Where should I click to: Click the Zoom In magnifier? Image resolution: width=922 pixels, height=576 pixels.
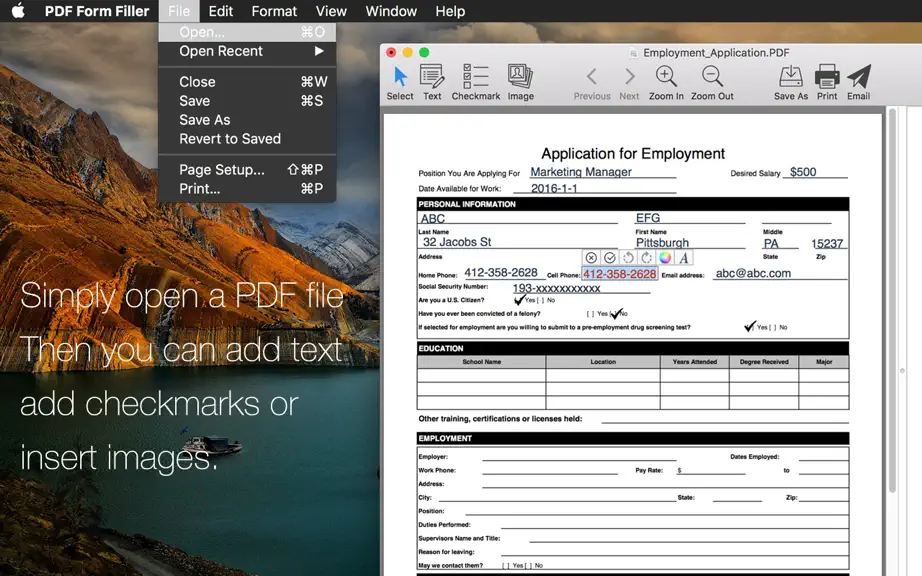[x=666, y=83]
